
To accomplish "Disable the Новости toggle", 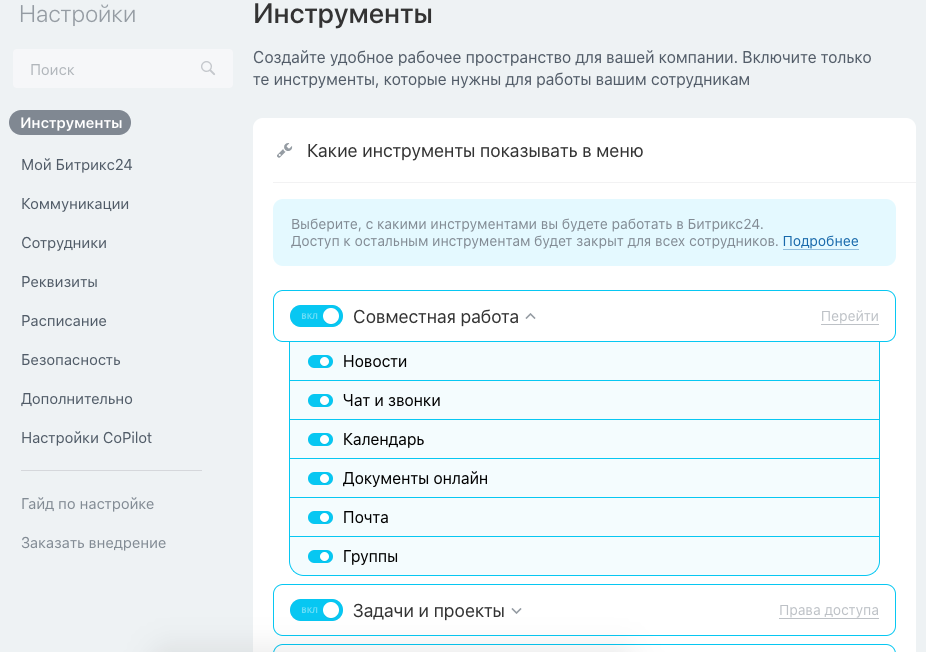I will coord(321,361).
